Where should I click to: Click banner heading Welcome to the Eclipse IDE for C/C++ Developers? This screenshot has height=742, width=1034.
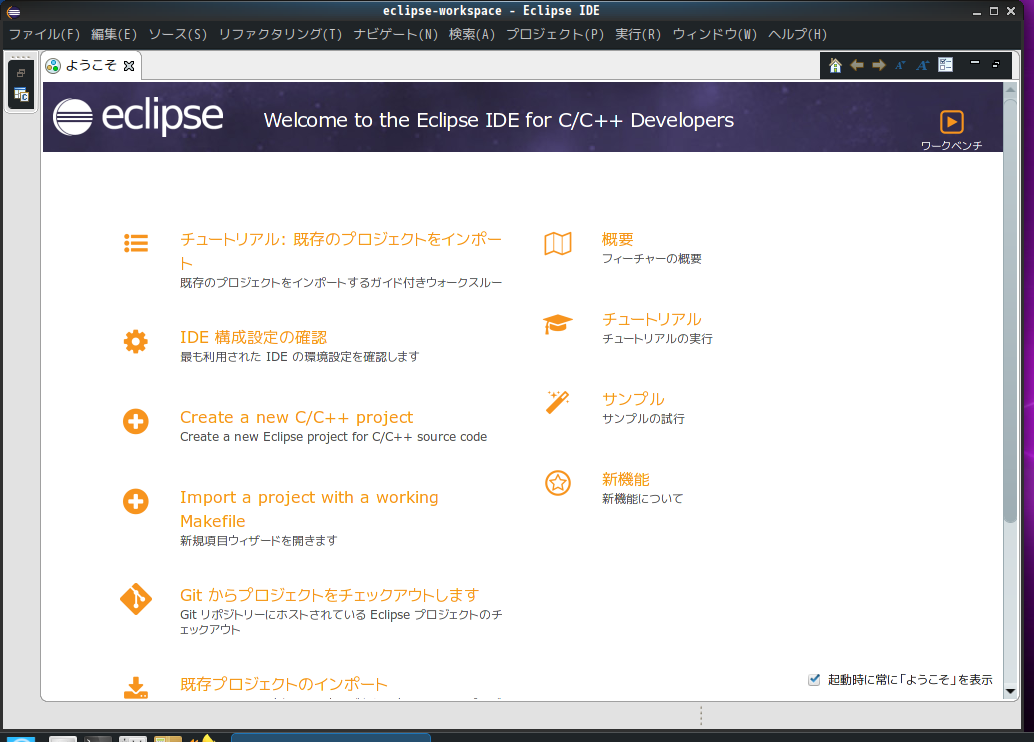tap(499, 120)
